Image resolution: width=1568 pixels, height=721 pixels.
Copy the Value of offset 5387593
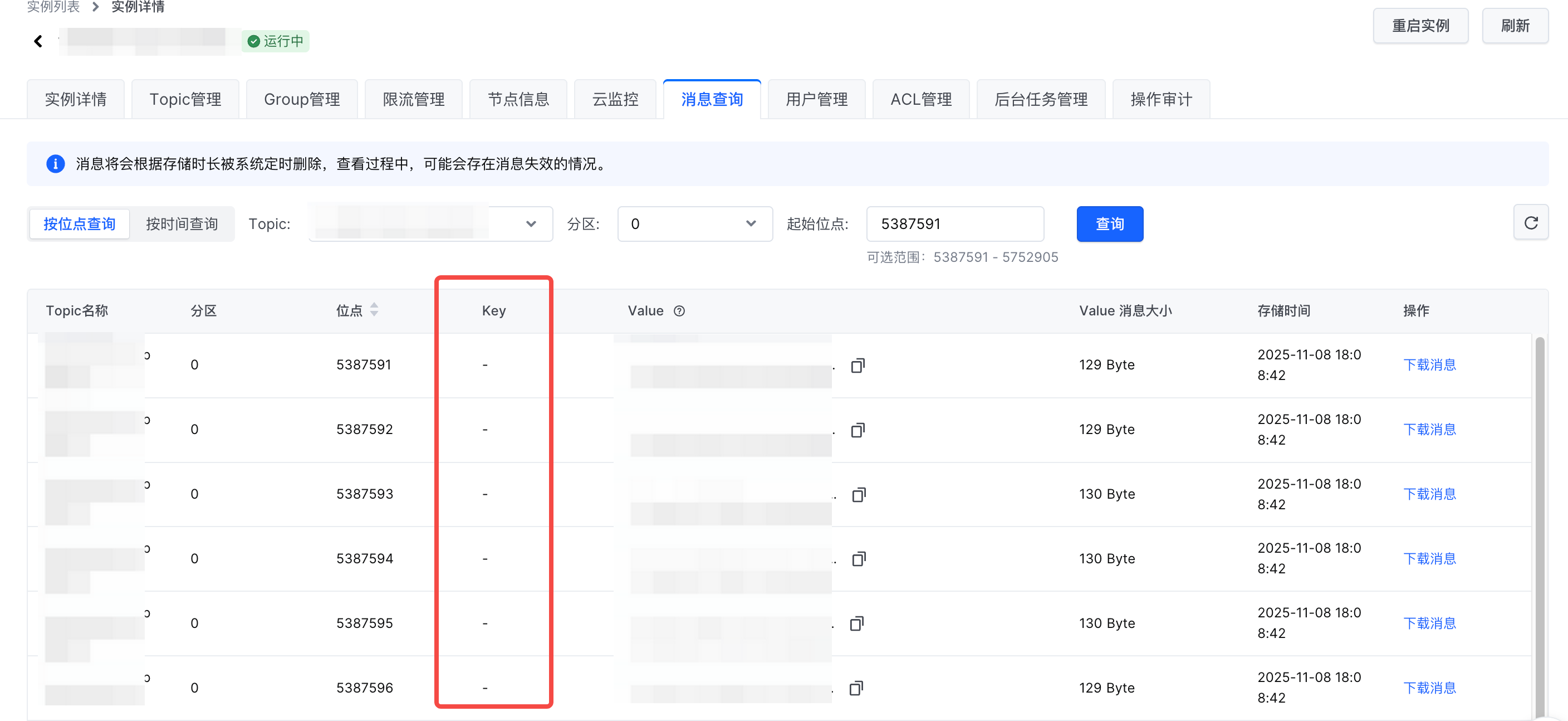tap(859, 494)
